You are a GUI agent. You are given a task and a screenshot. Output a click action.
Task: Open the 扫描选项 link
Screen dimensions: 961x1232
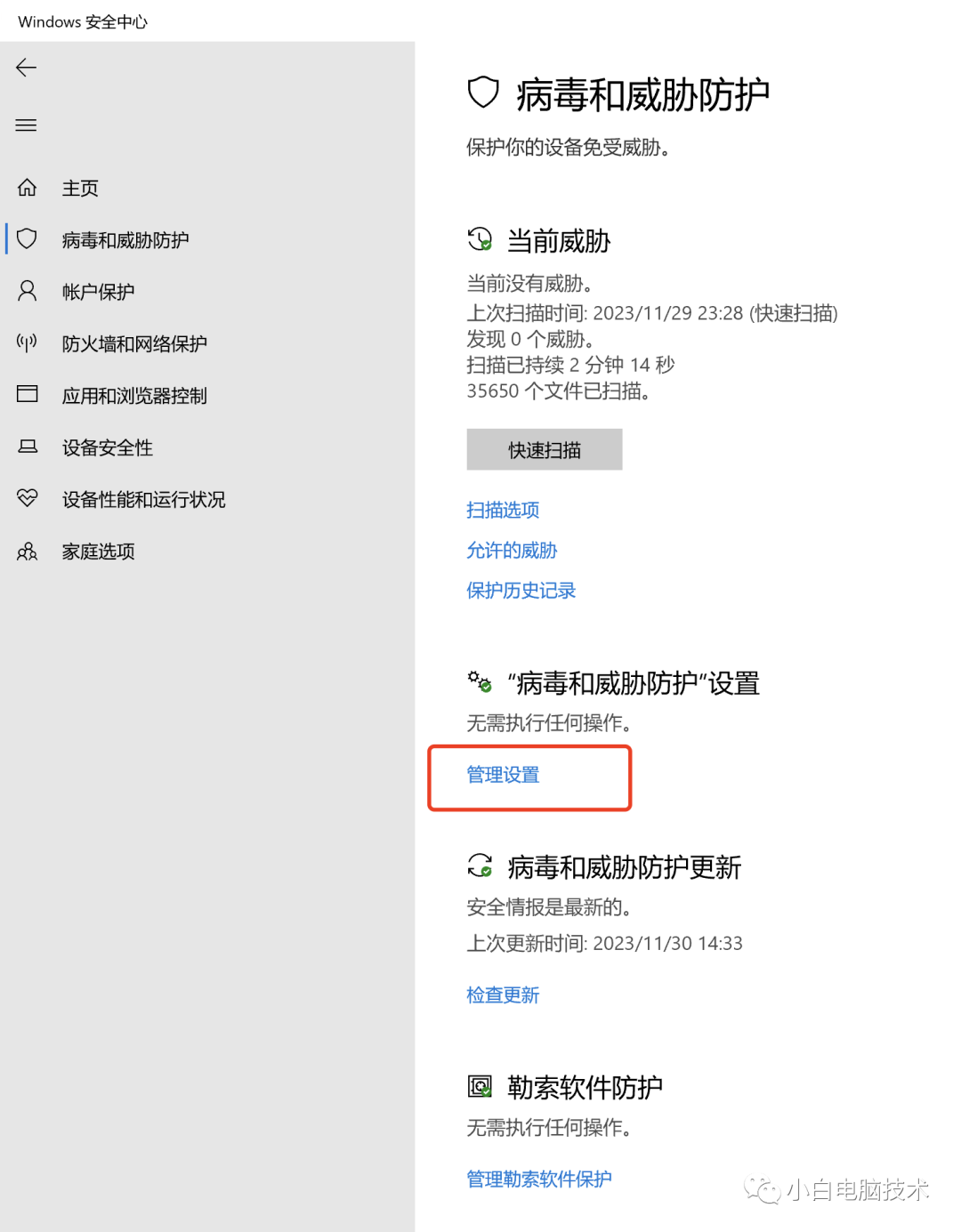pos(503,510)
